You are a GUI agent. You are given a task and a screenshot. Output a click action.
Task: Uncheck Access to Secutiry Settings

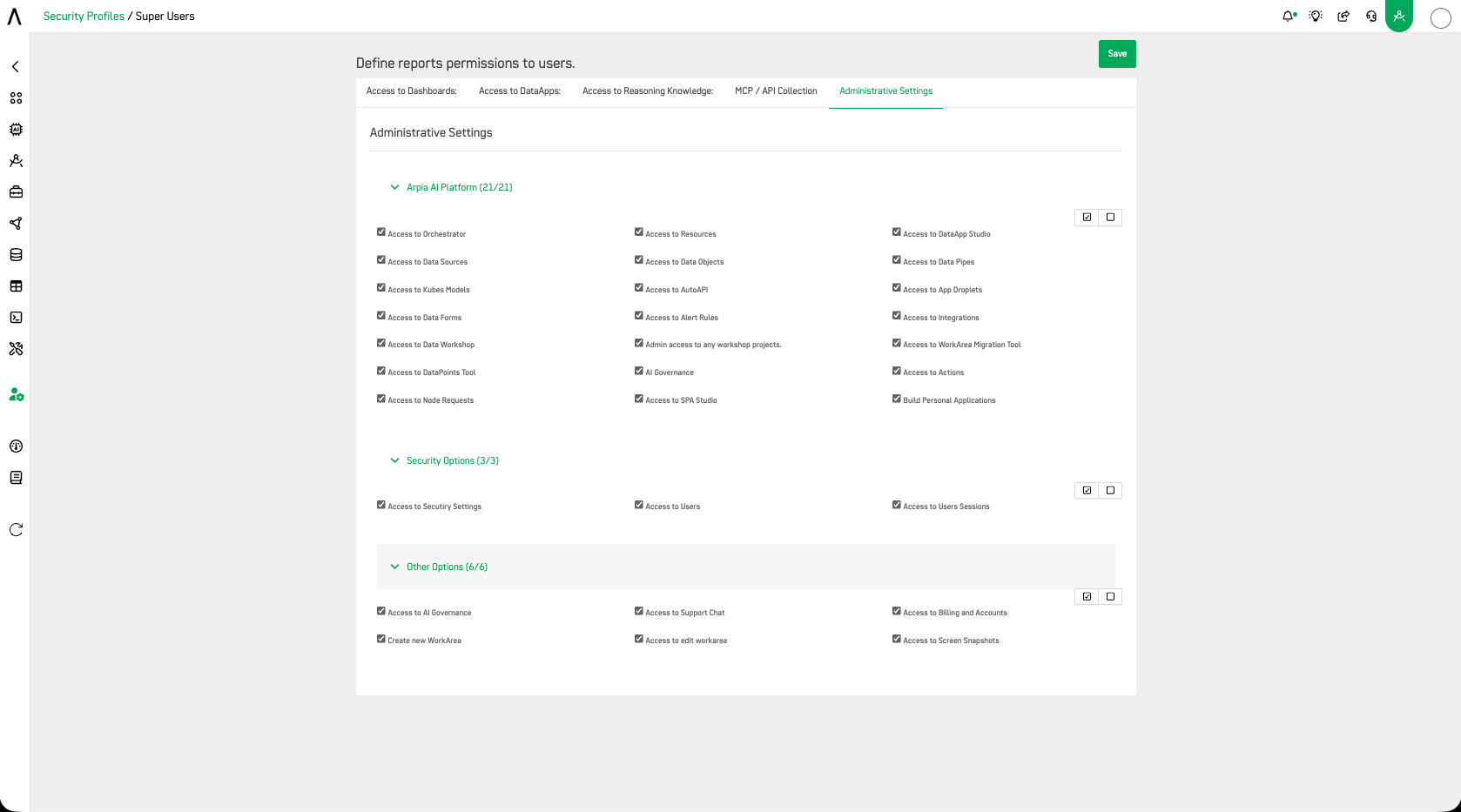(x=380, y=505)
